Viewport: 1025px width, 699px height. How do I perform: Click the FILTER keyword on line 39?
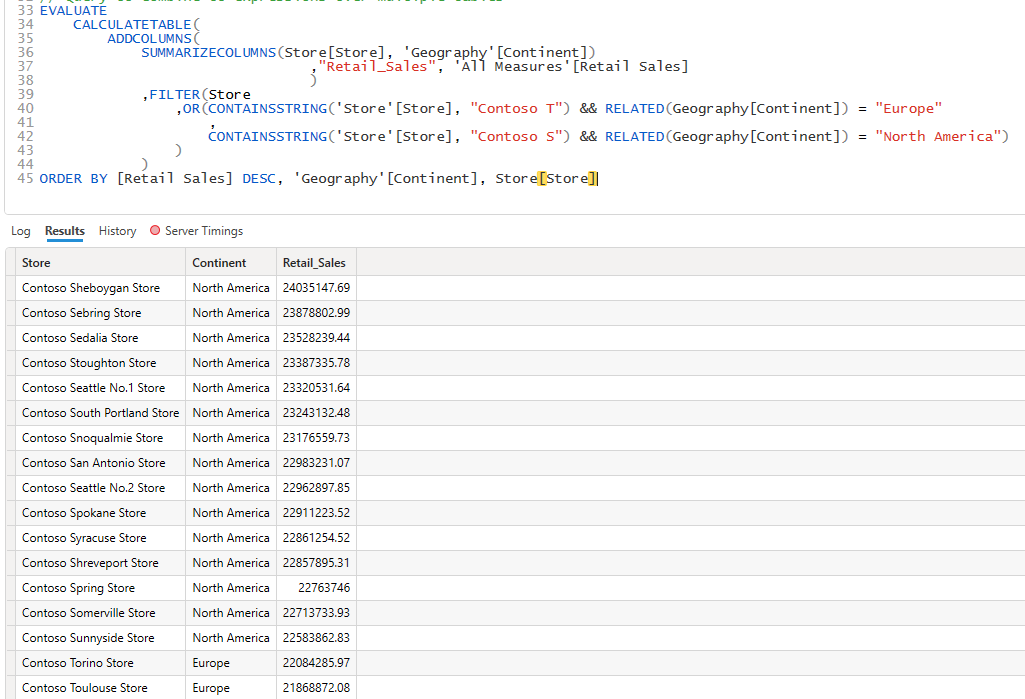tap(175, 95)
